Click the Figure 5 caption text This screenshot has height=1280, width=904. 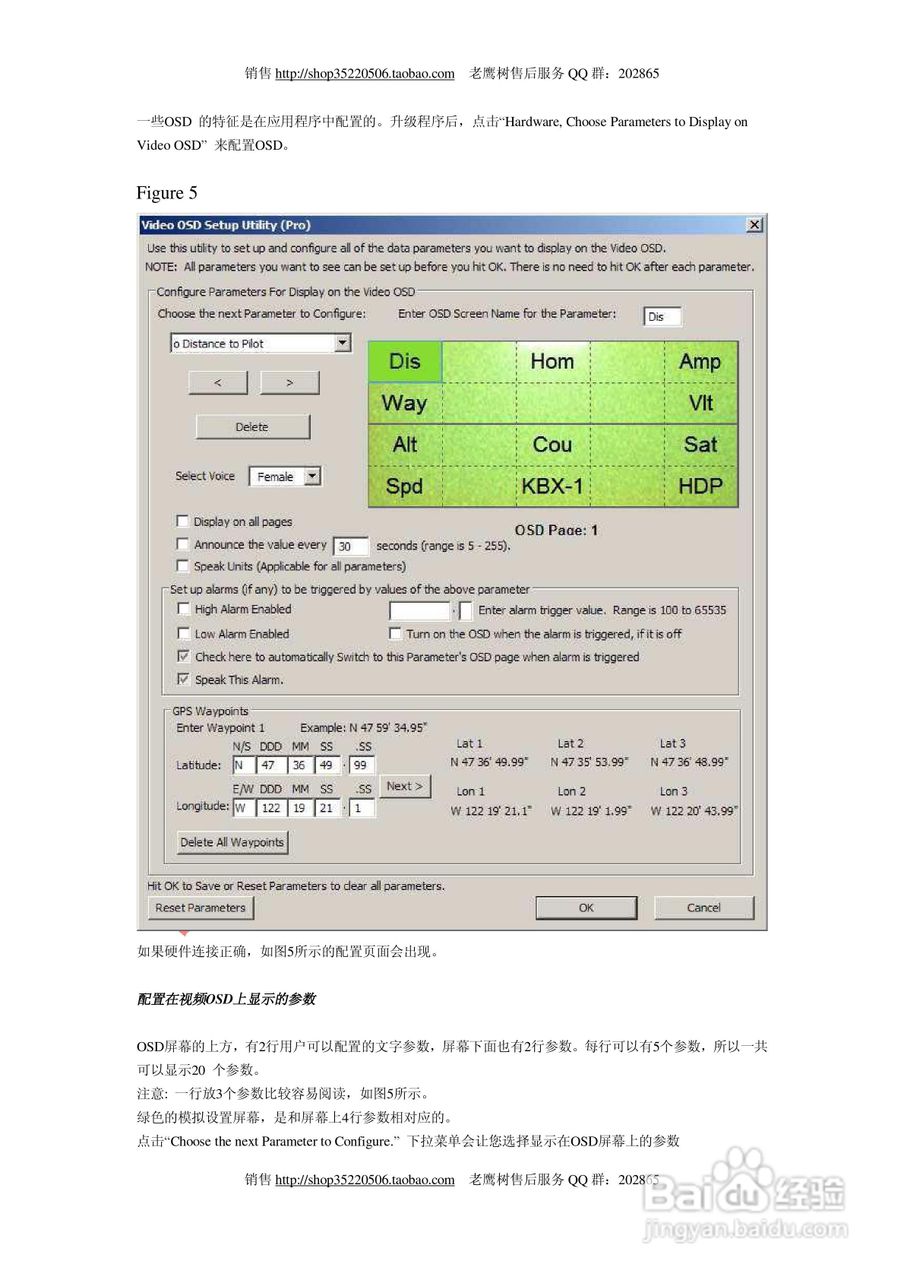pos(167,193)
